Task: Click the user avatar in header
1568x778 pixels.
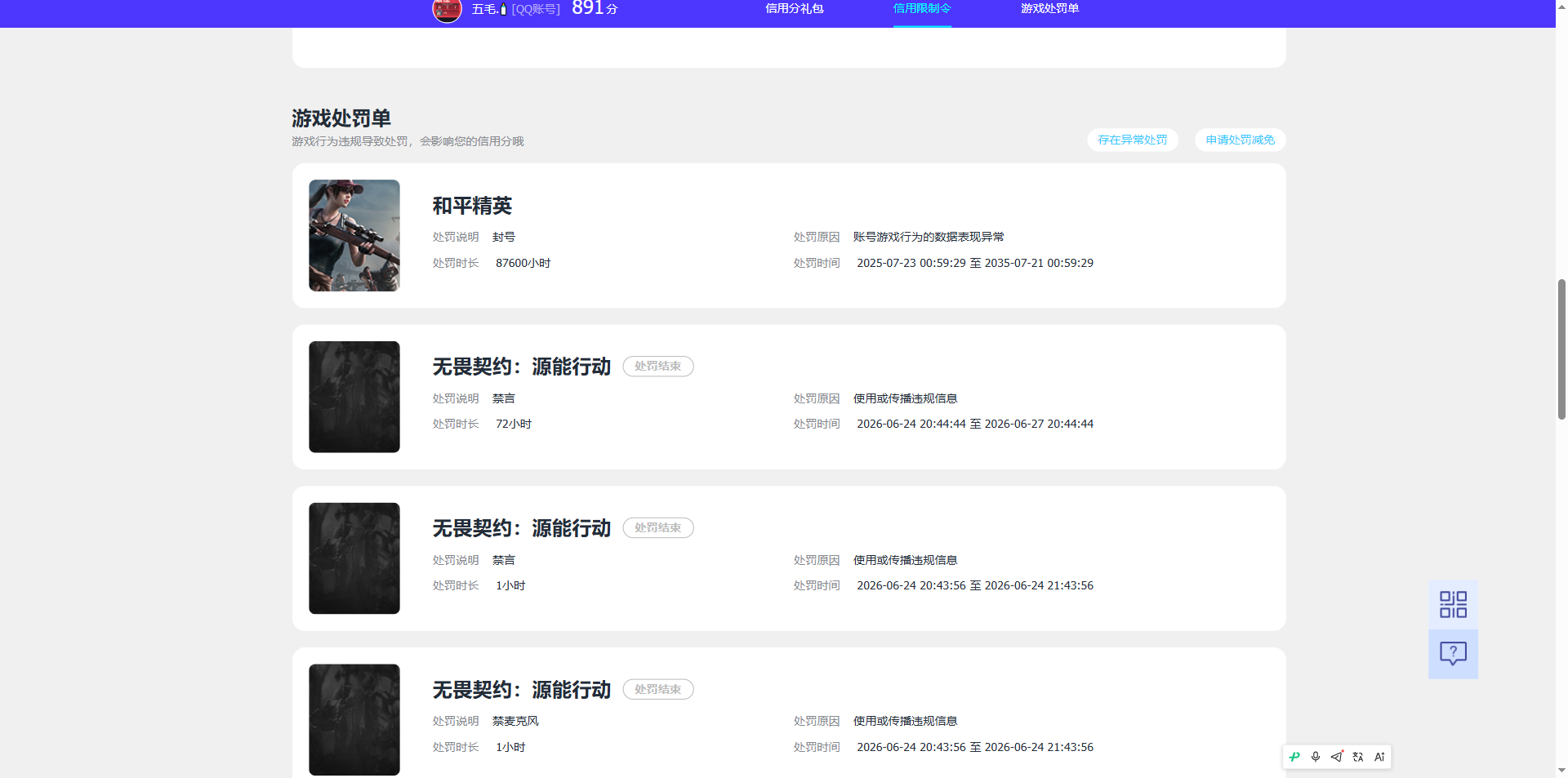Action: (447, 9)
